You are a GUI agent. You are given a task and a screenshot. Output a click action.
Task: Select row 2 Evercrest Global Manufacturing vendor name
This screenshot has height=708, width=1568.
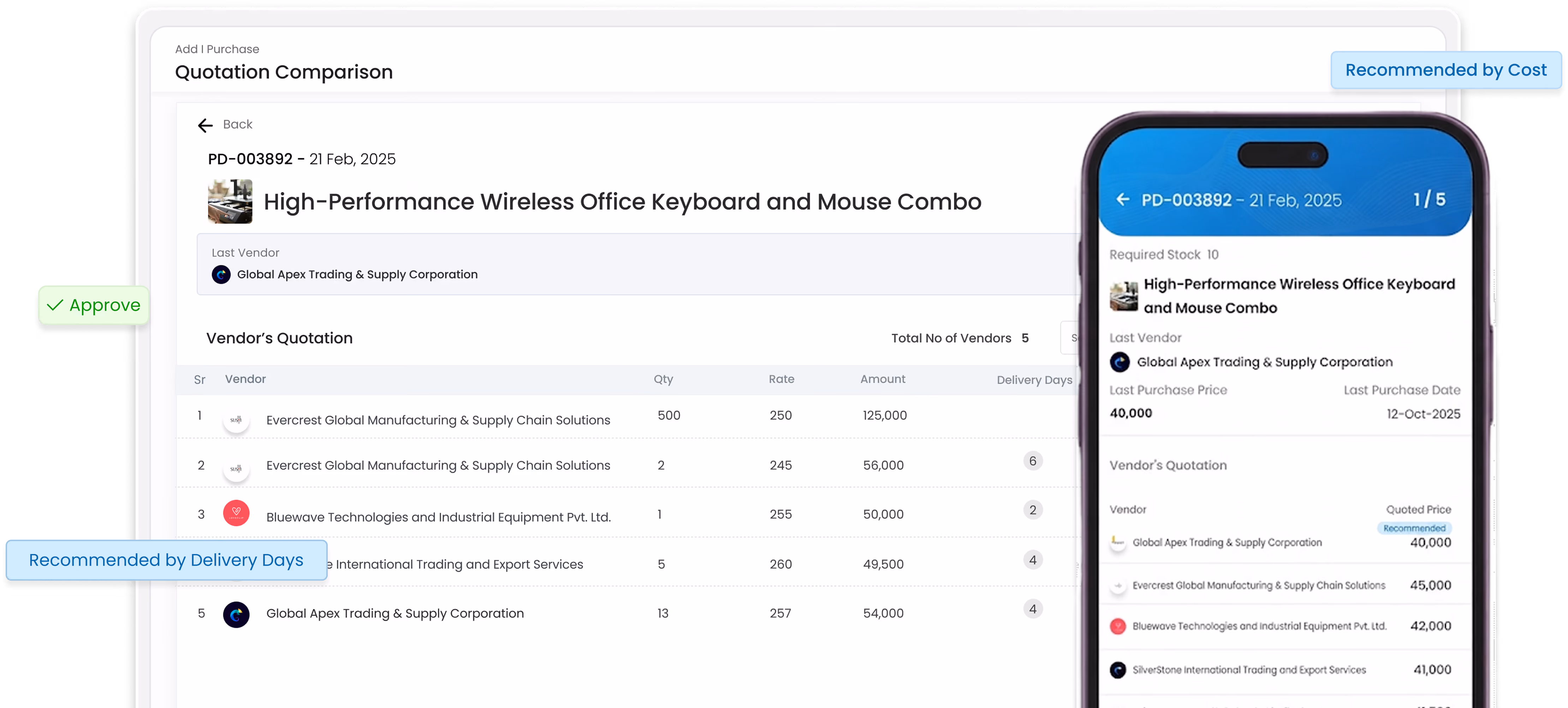[438, 465]
